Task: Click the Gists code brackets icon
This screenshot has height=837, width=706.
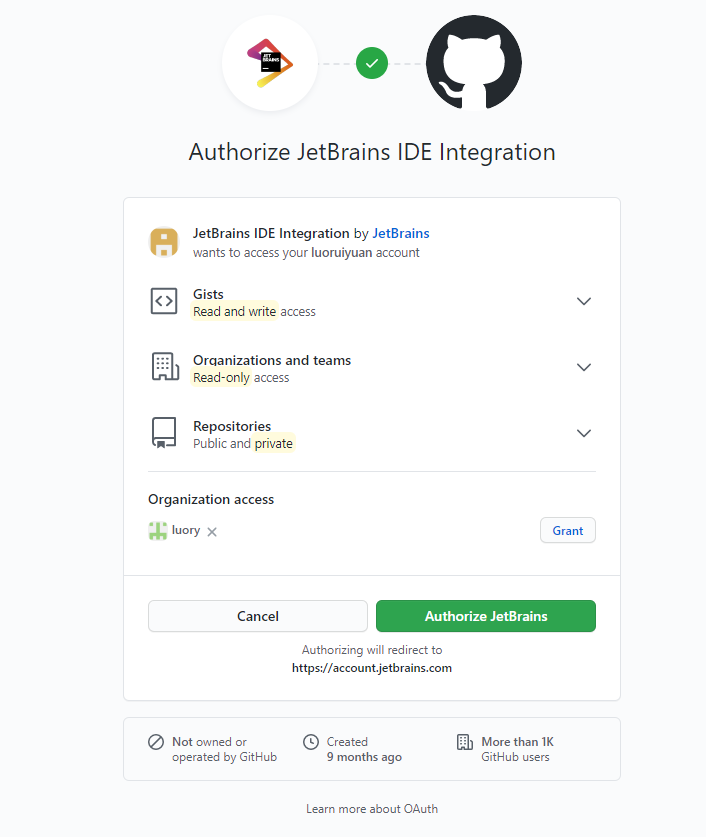Action: click(164, 301)
